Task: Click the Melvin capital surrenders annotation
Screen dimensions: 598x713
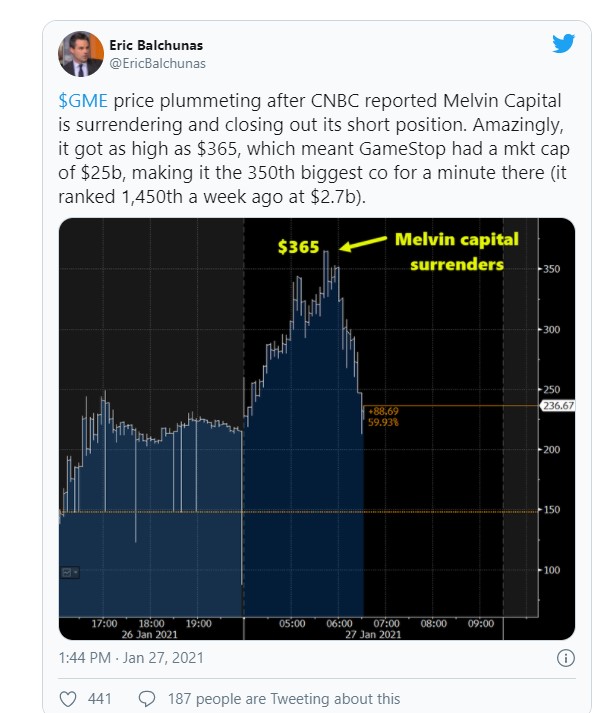Action: [457, 251]
